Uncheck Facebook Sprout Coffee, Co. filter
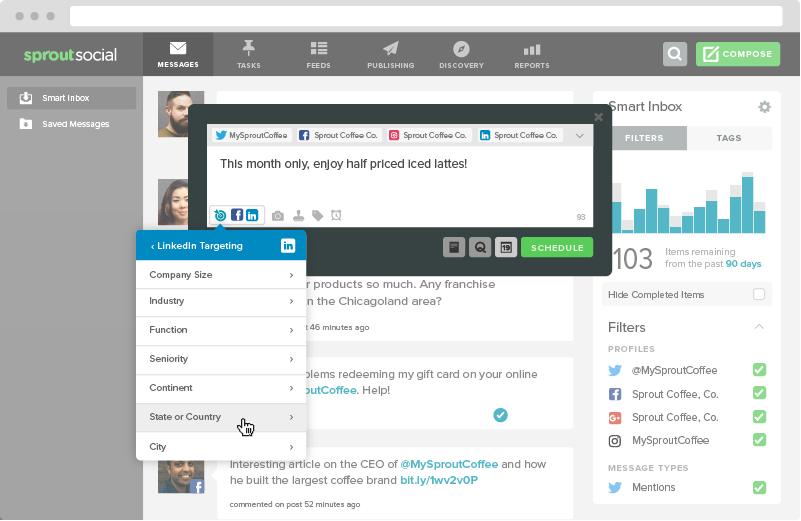 (x=760, y=393)
